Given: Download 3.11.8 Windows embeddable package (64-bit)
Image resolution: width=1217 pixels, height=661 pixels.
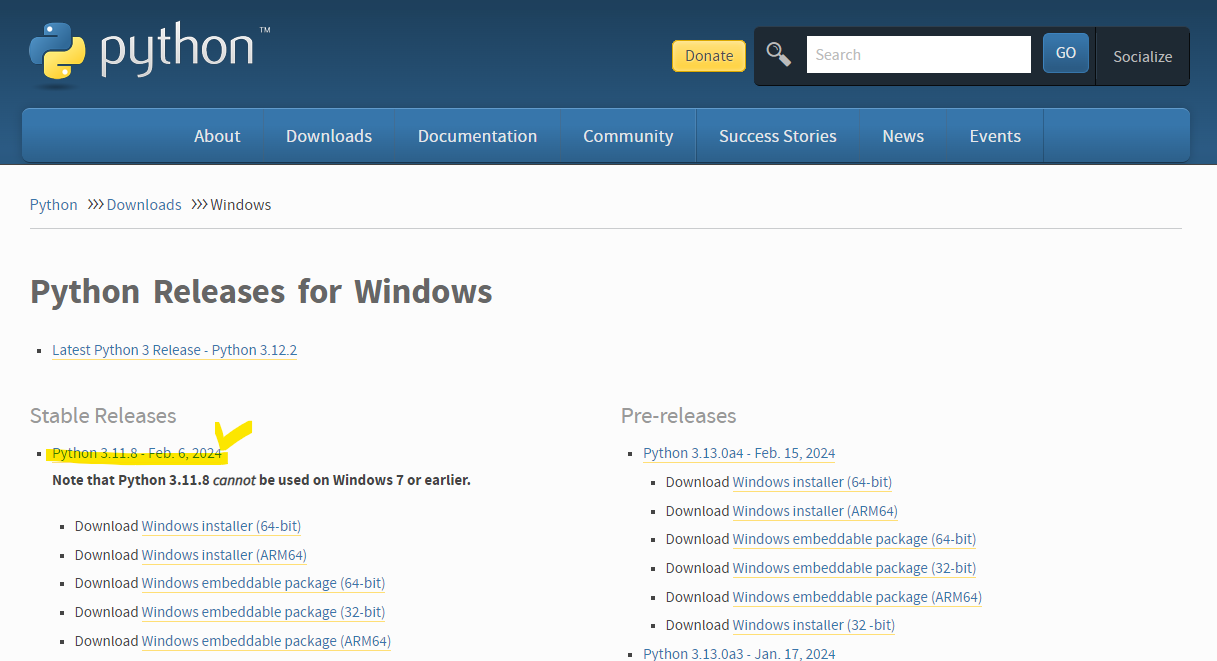Looking at the screenshot, I should tap(263, 583).
